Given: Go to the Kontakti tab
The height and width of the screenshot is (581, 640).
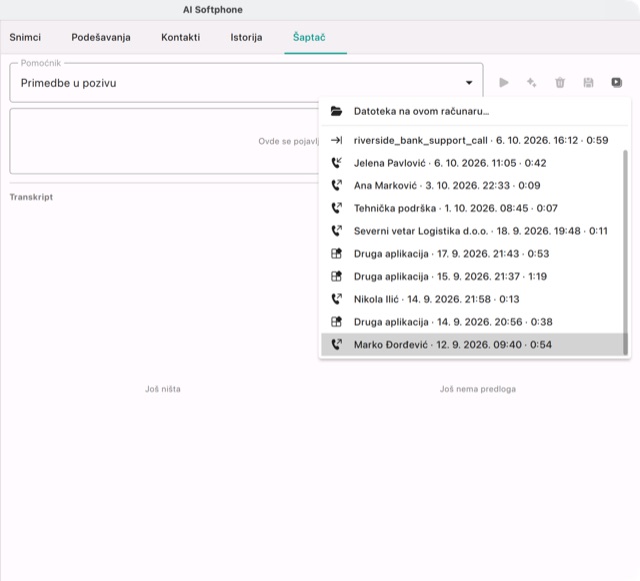Looking at the screenshot, I should point(180,37).
